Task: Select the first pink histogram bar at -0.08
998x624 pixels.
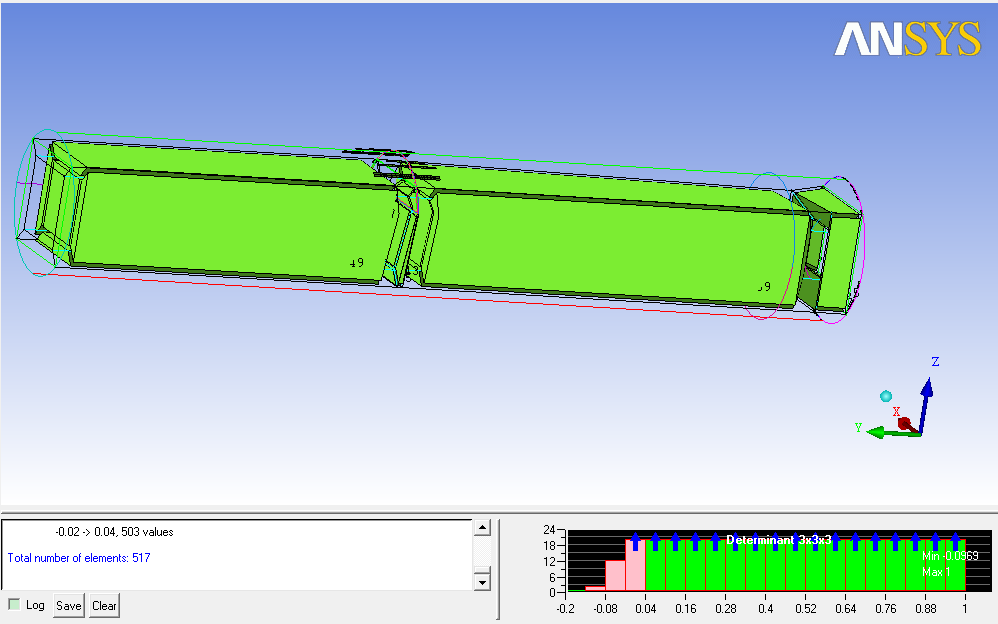Action: click(x=615, y=575)
